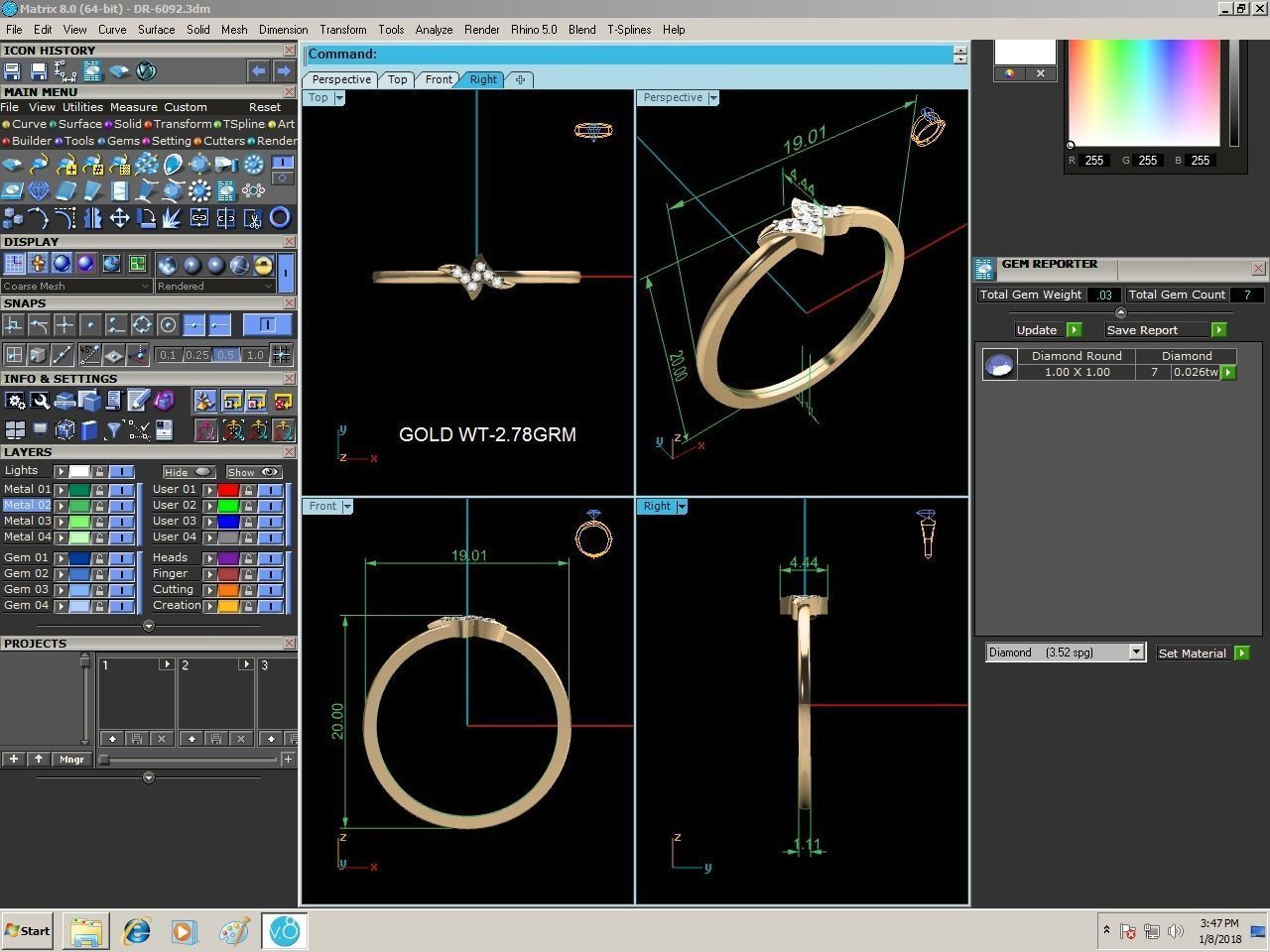Switch to the Perspective viewport tab

coord(341,79)
